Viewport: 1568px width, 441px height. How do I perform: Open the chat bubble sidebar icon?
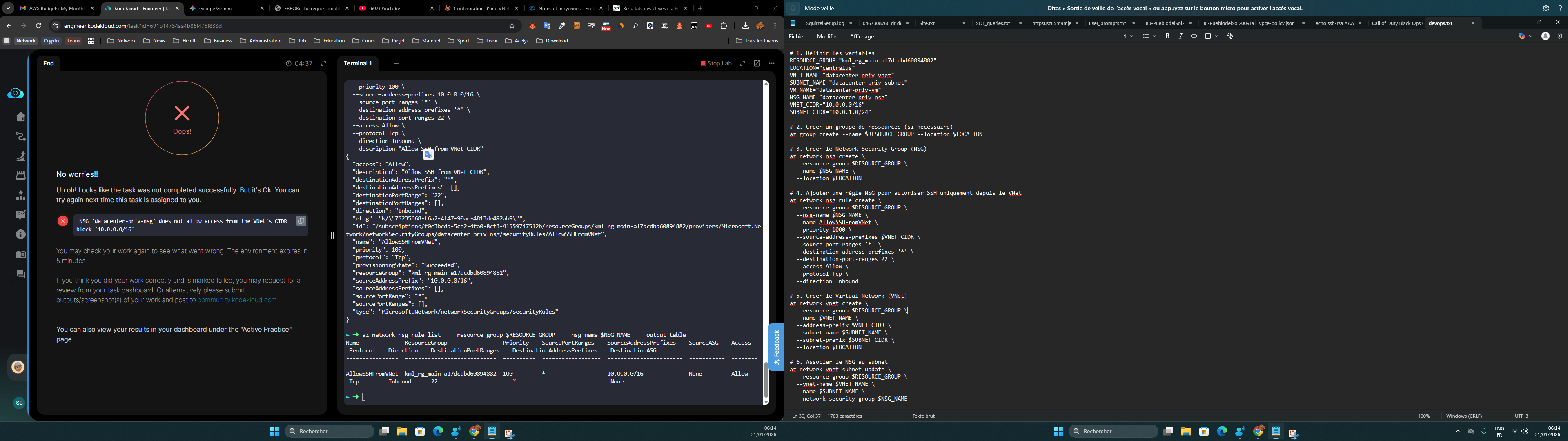[21, 274]
